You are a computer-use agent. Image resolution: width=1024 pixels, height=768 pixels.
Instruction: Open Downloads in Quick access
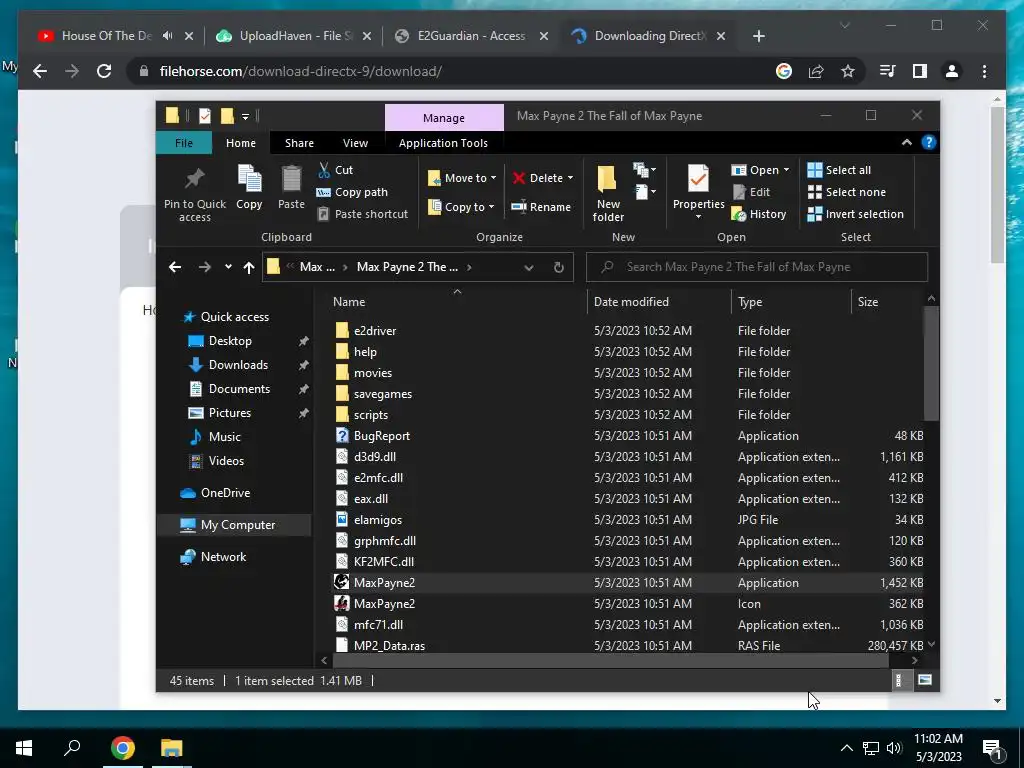click(238, 365)
